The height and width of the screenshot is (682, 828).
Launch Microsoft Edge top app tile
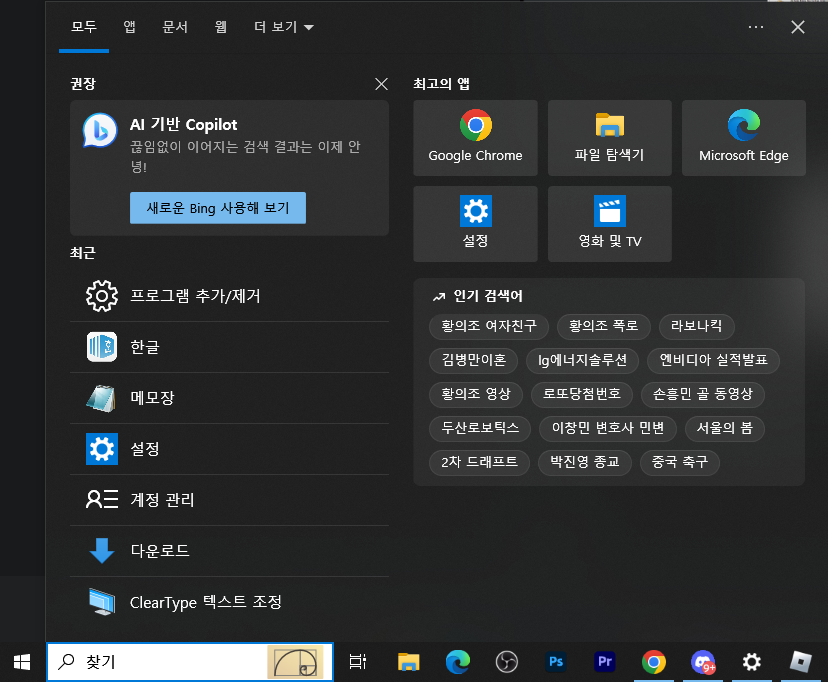[x=744, y=138]
